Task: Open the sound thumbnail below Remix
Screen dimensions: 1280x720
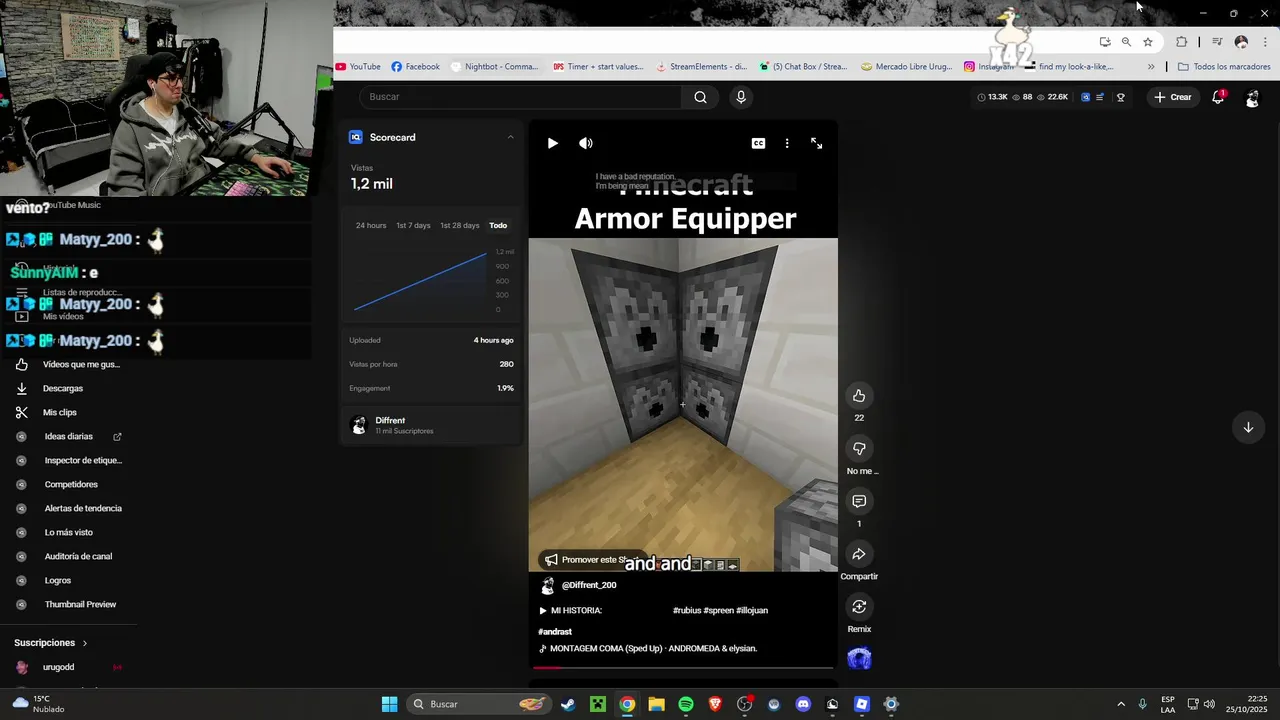Action: click(x=859, y=659)
